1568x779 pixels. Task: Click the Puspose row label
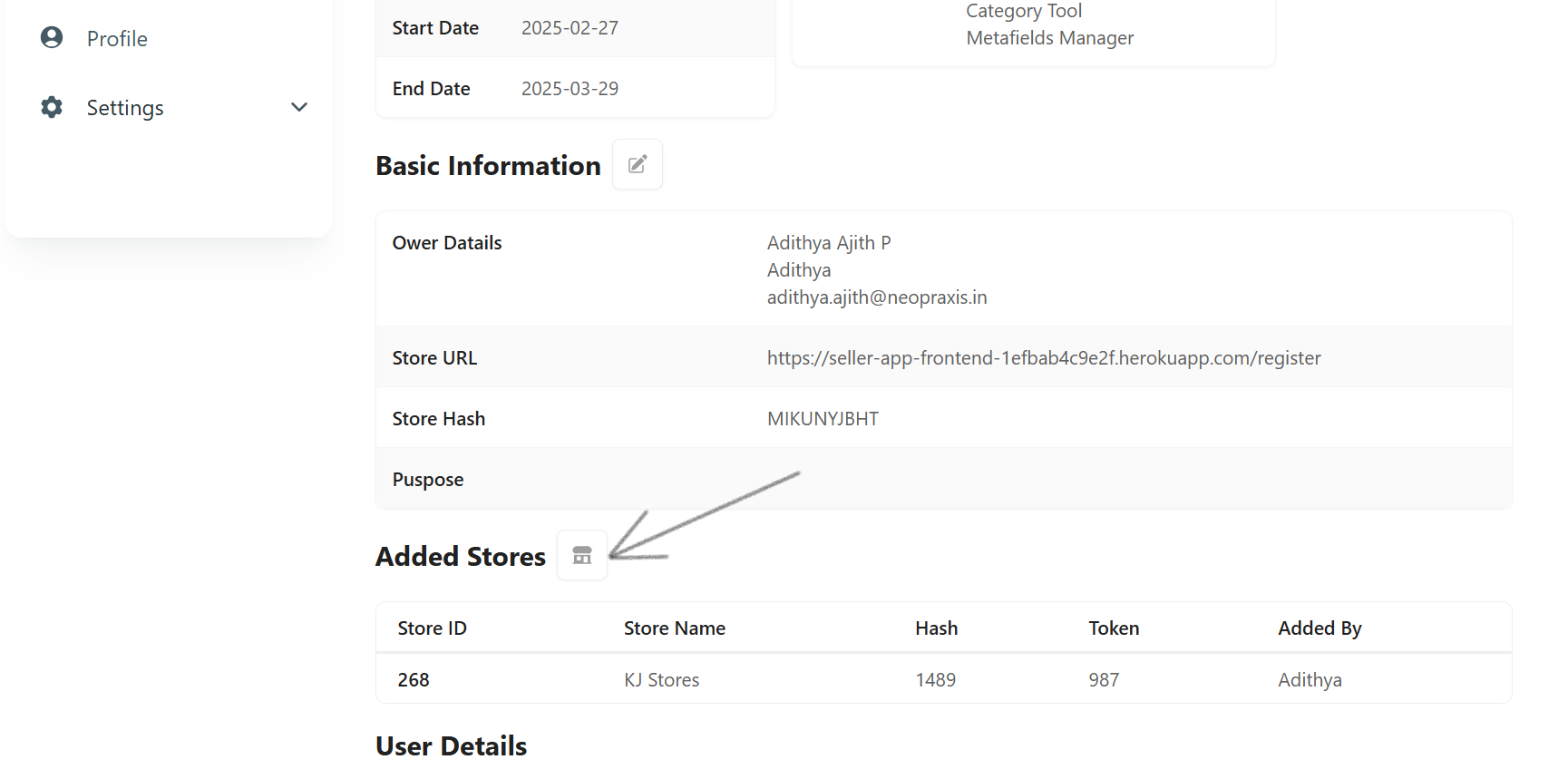coord(428,480)
